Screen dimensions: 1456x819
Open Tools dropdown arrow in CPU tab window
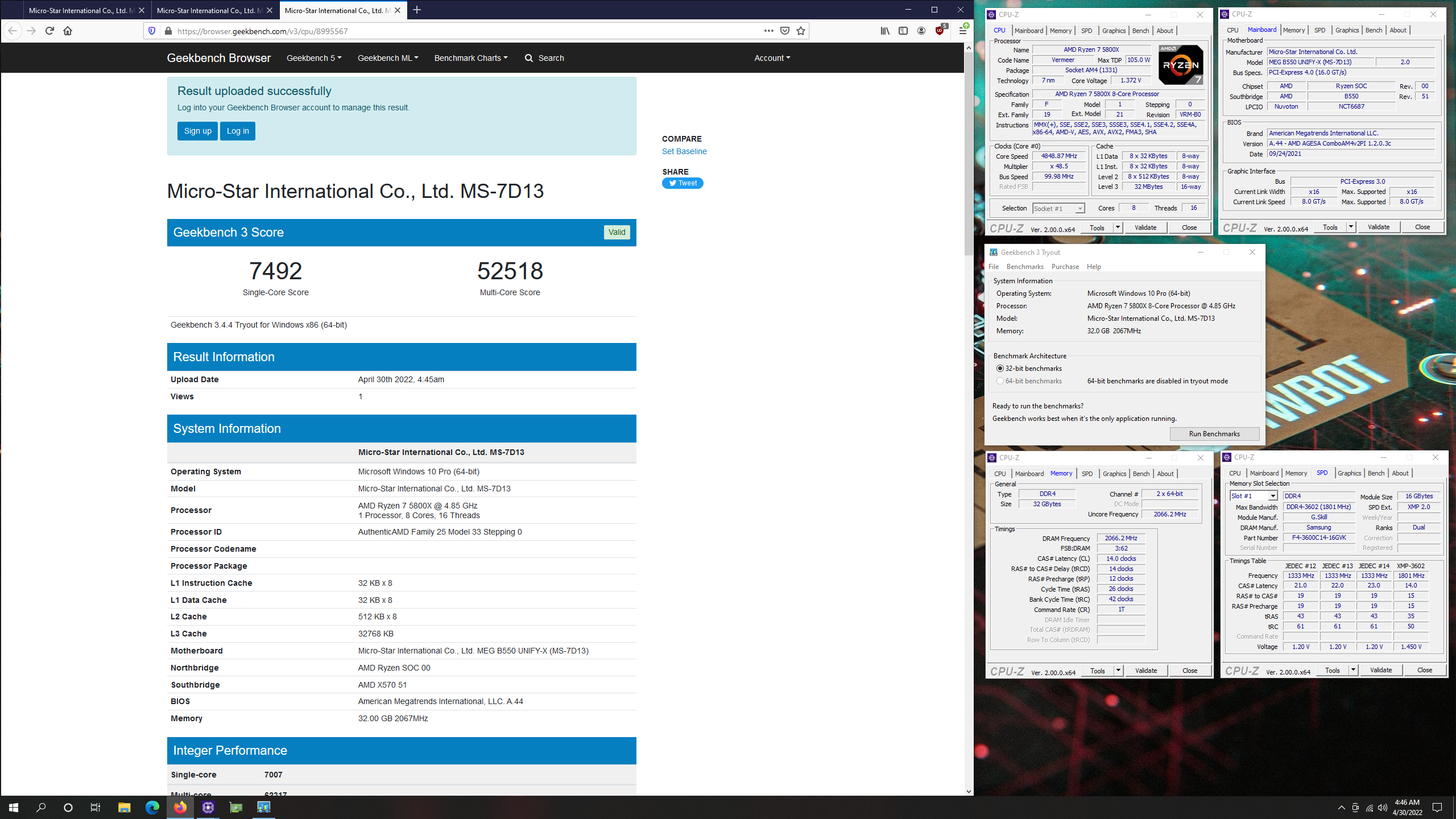point(1118,227)
